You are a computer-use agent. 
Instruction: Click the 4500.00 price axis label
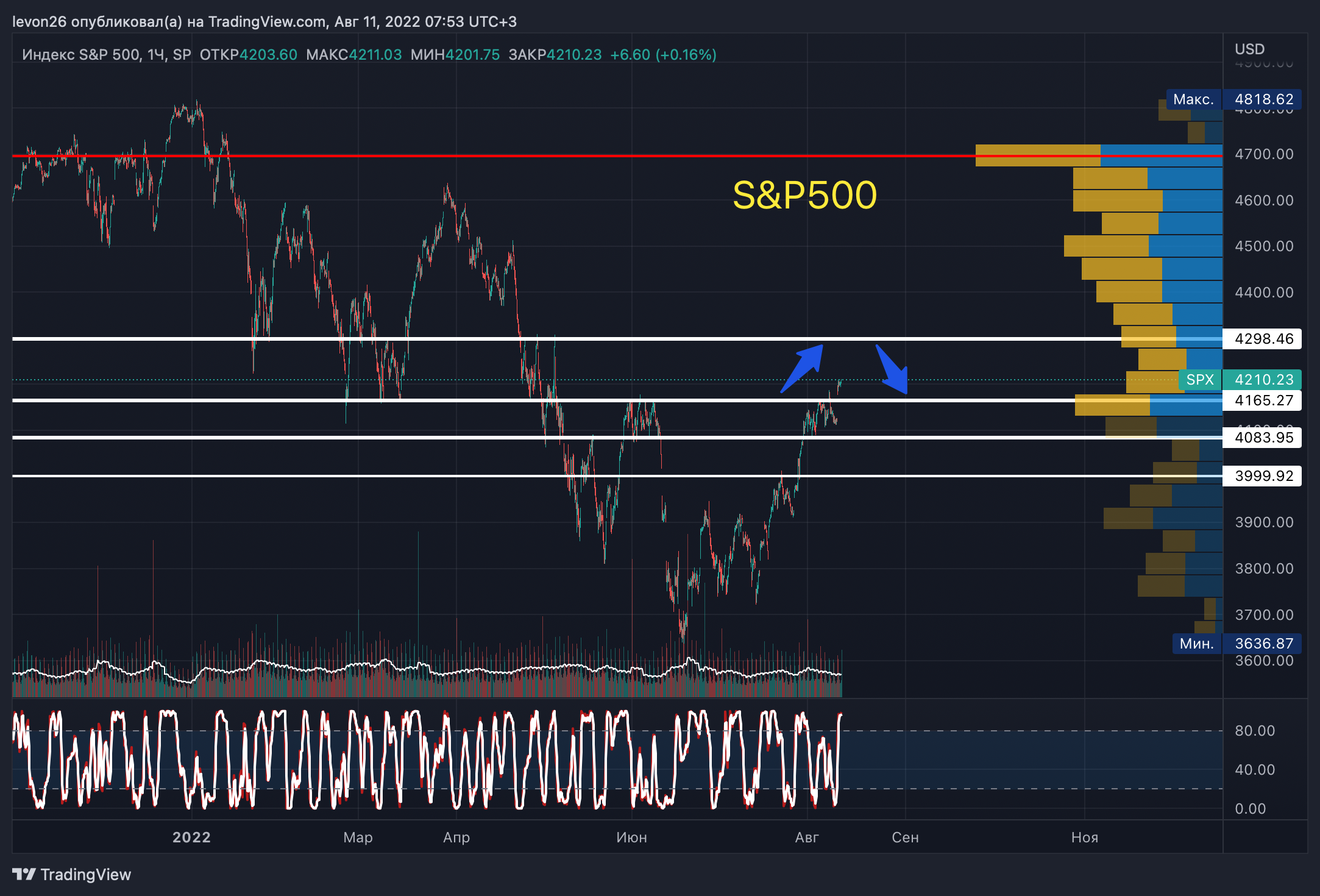click(x=1264, y=246)
